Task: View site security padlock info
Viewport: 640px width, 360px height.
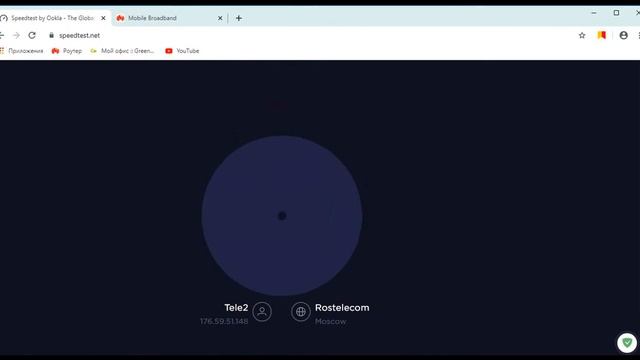Action: (x=51, y=36)
